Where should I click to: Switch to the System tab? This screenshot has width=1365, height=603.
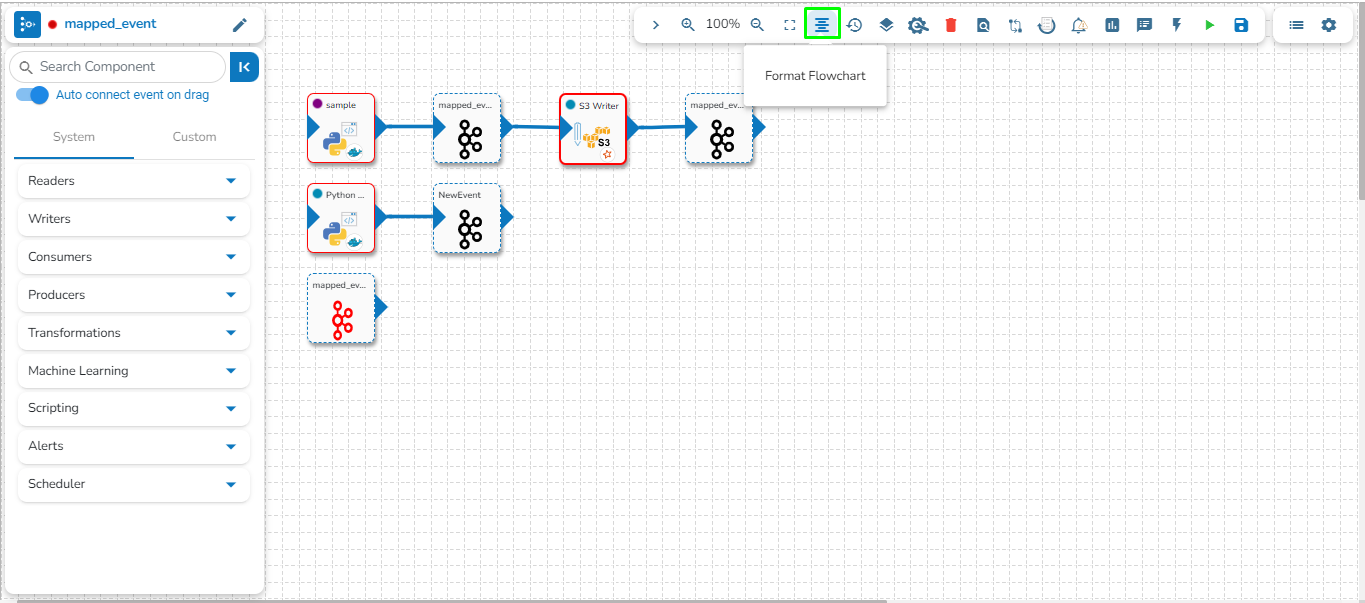click(x=74, y=137)
